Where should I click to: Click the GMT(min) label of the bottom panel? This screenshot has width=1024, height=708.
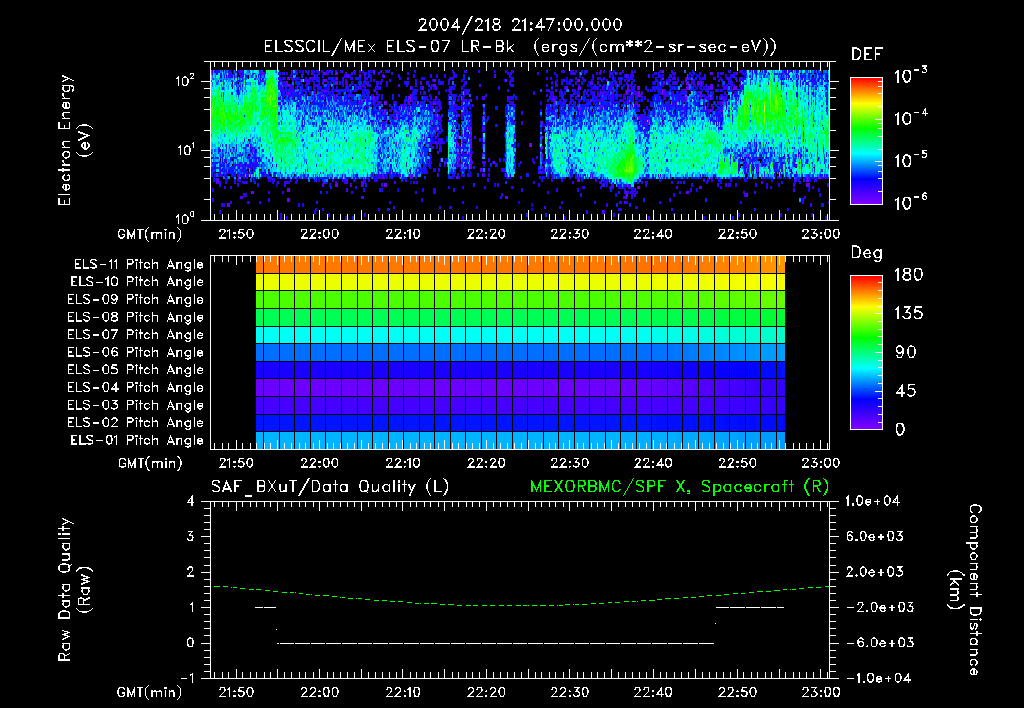tap(150, 693)
